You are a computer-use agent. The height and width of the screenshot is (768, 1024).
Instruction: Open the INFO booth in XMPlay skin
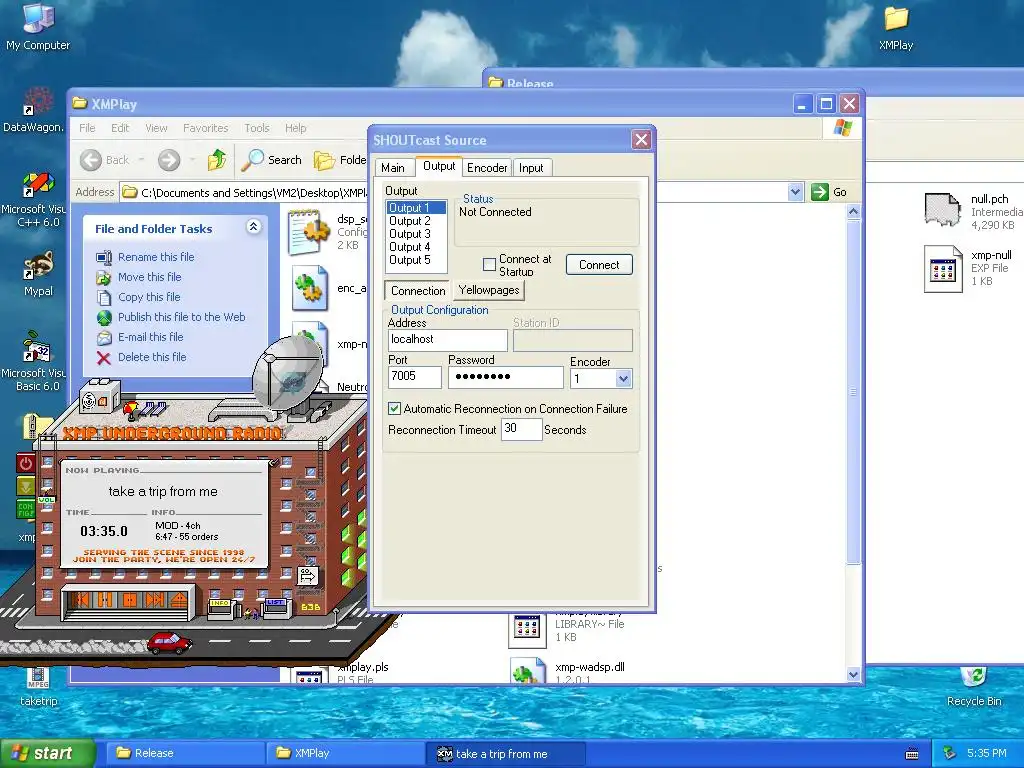point(220,609)
